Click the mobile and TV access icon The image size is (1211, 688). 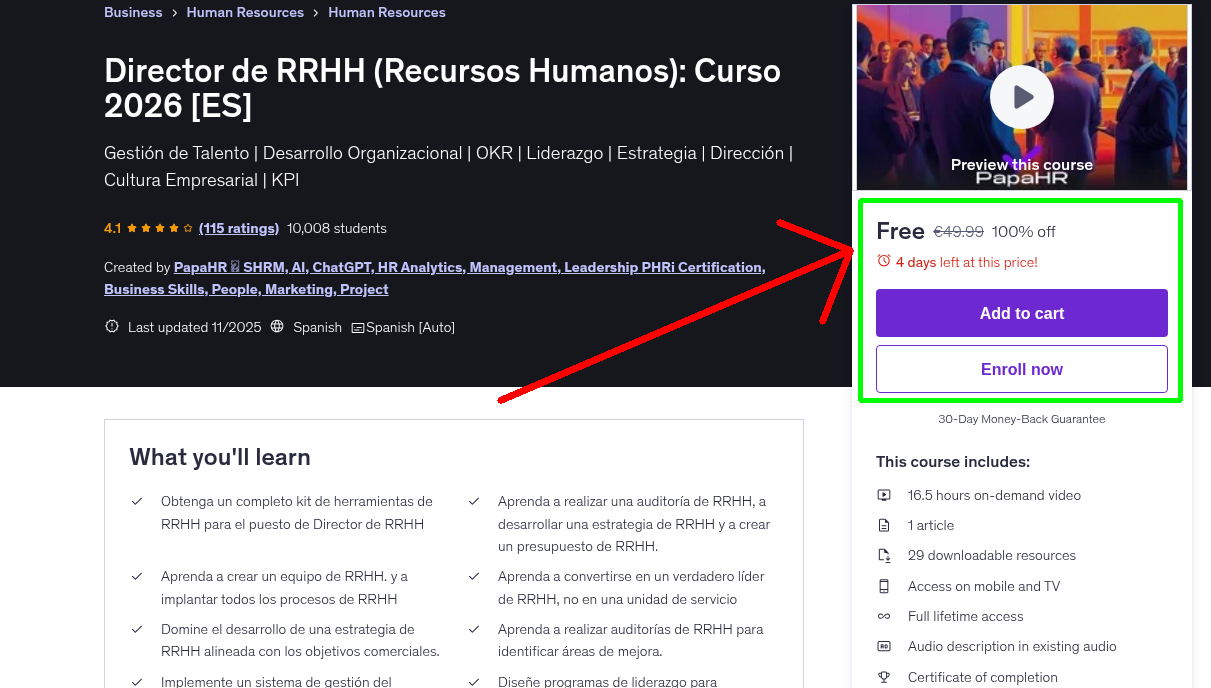884,586
